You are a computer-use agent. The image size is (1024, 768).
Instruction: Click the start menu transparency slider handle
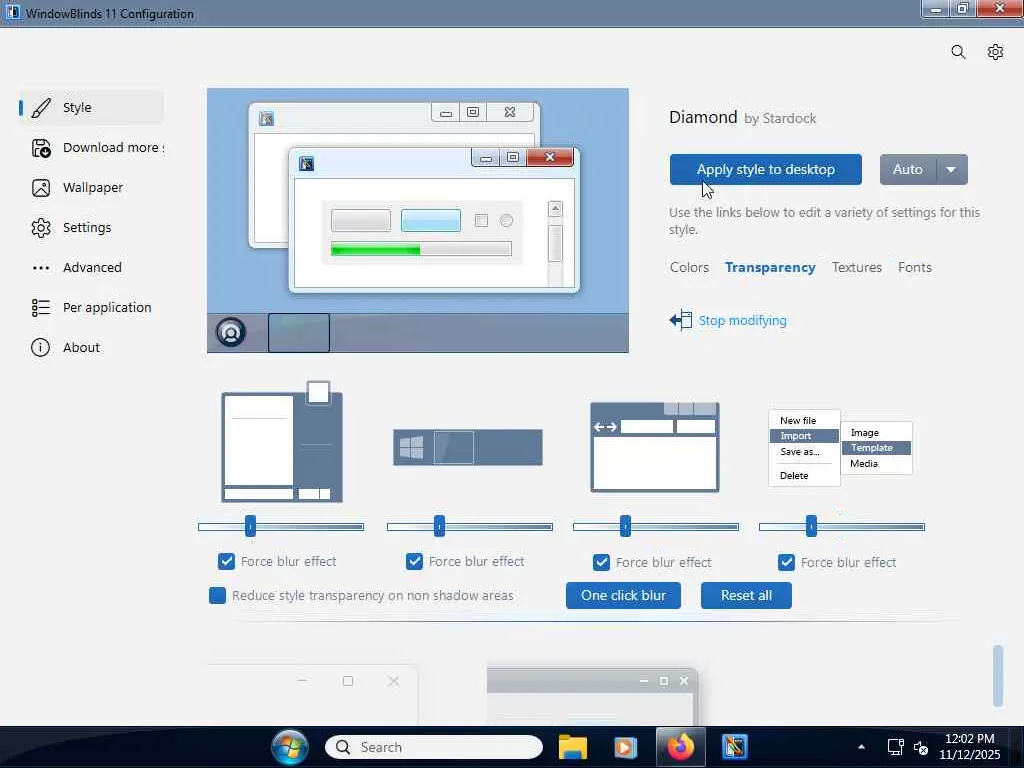click(x=251, y=526)
